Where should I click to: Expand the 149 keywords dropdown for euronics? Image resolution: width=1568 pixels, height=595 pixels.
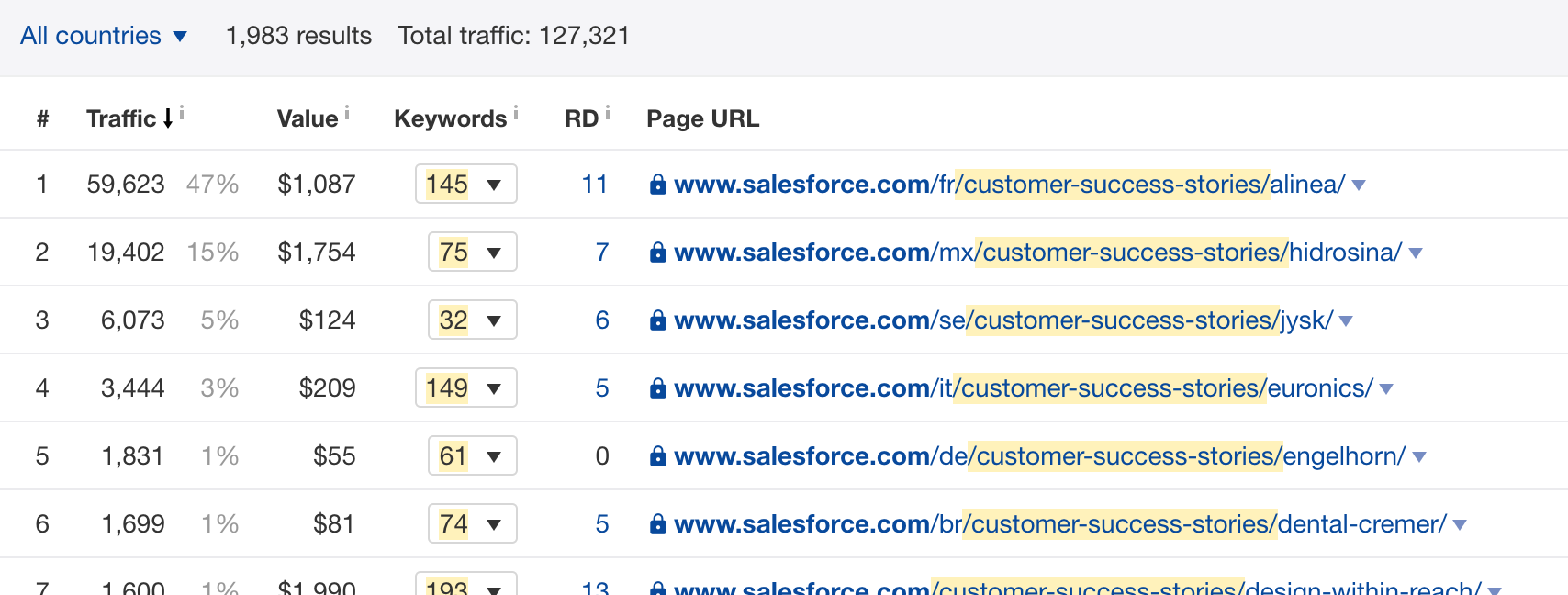(x=466, y=387)
